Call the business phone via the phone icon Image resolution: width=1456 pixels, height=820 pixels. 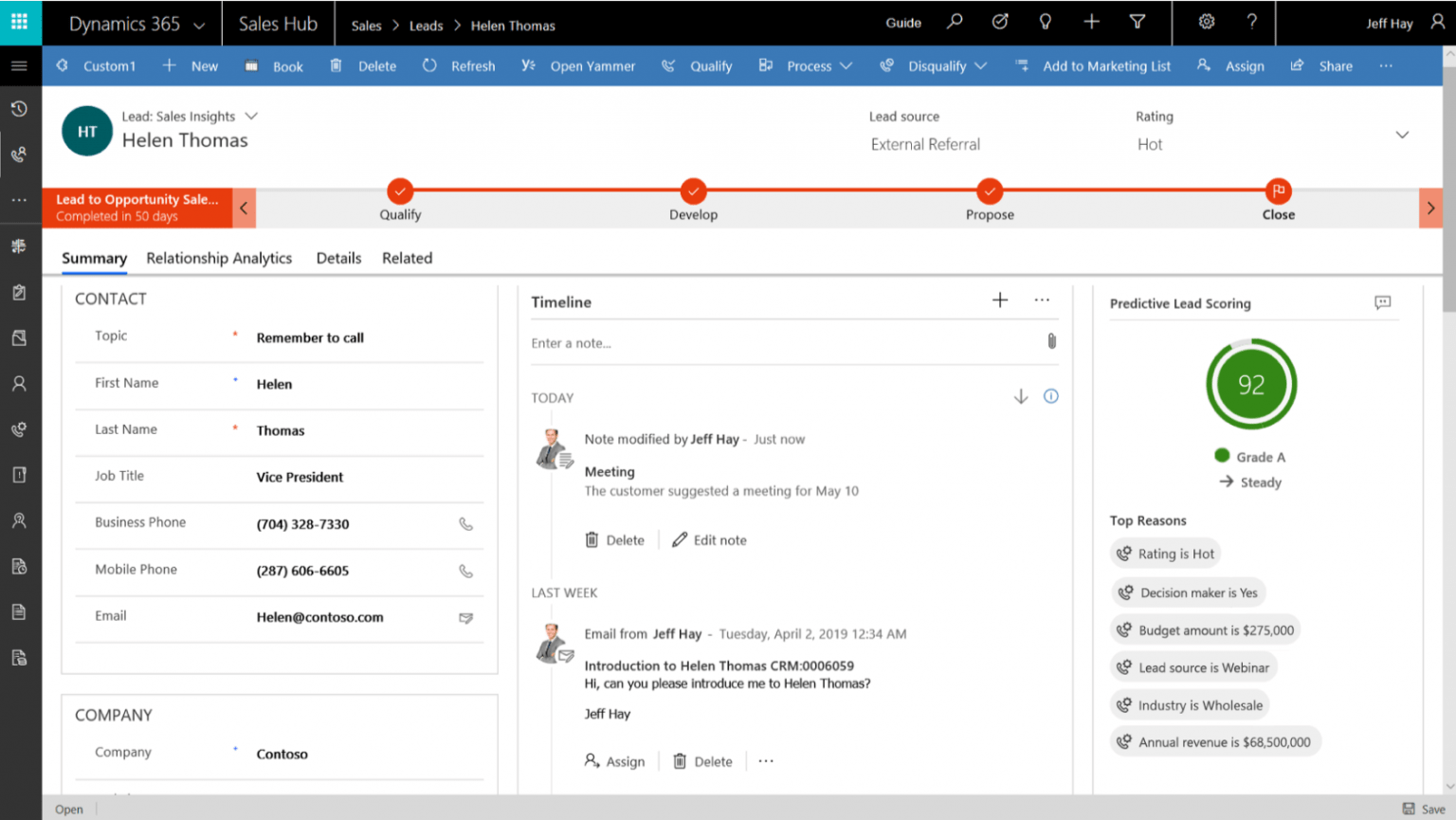[x=465, y=524]
